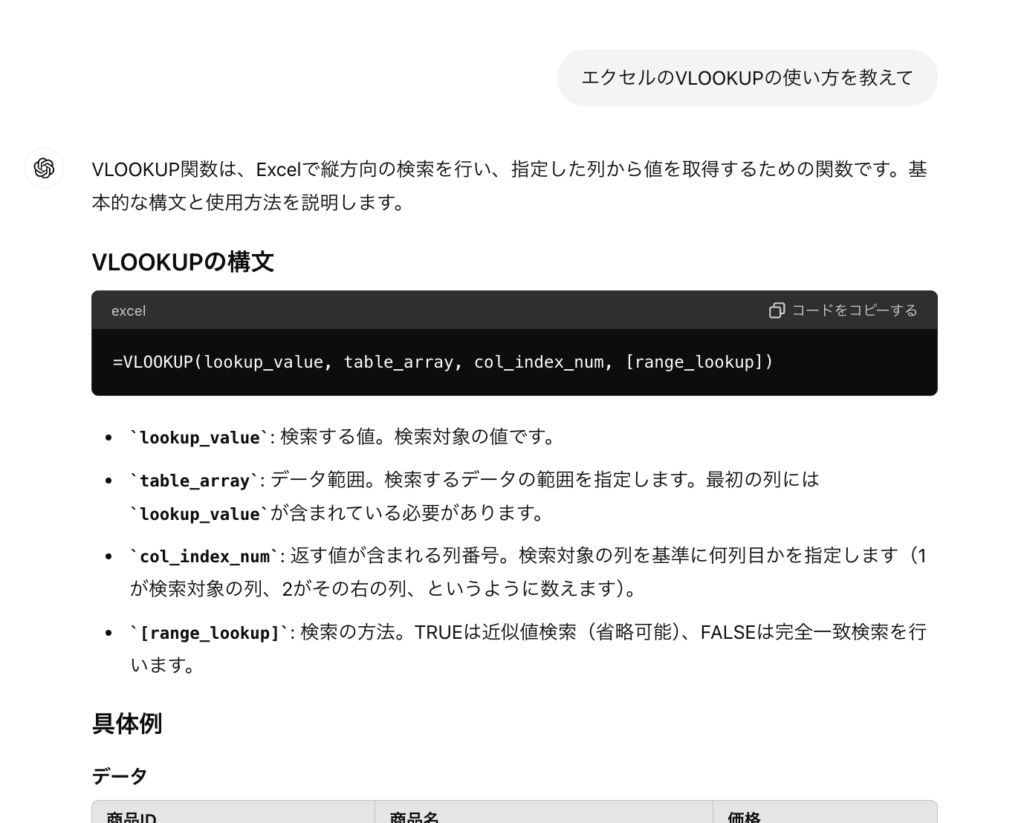Select the 具体例 heading
Viewport: 1024px width, 823px height.
tap(127, 723)
